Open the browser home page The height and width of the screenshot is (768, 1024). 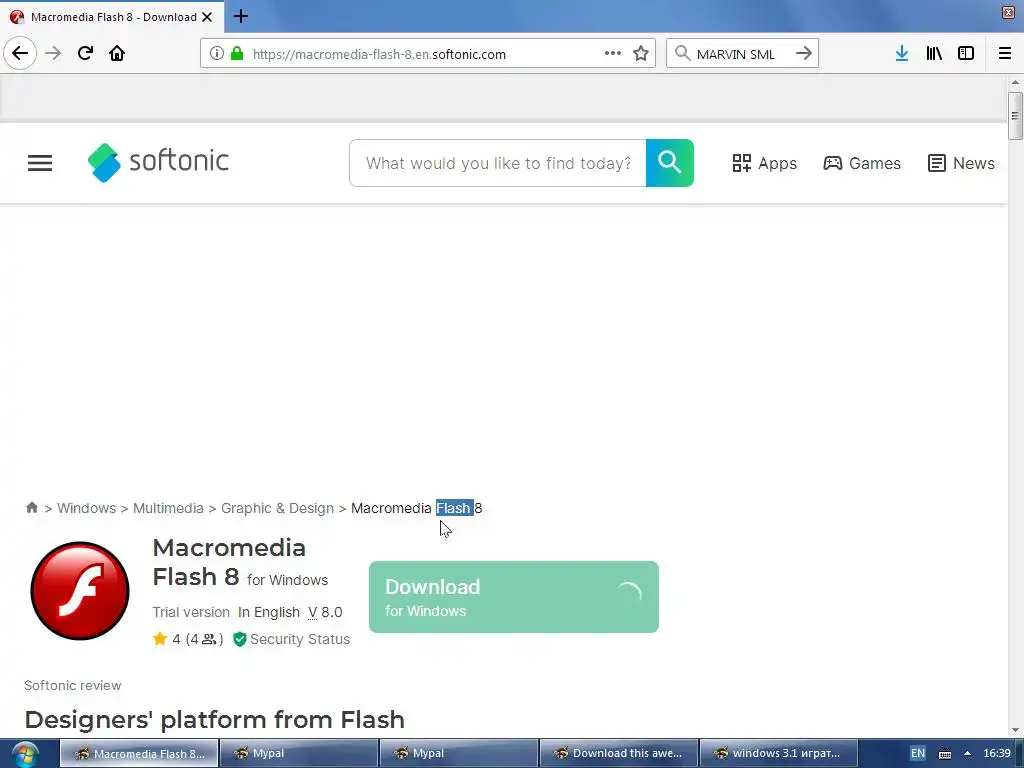tap(117, 54)
